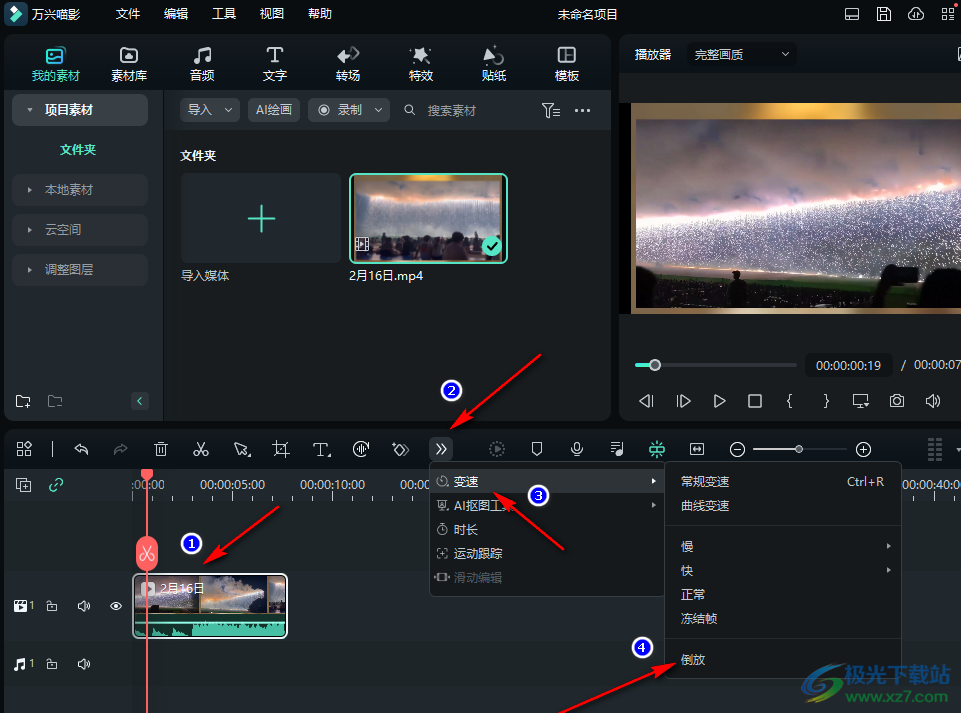Viewport: 961px width, 713px height.
Task: Mute the audio track 1 speaker
Action: click(x=84, y=664)
